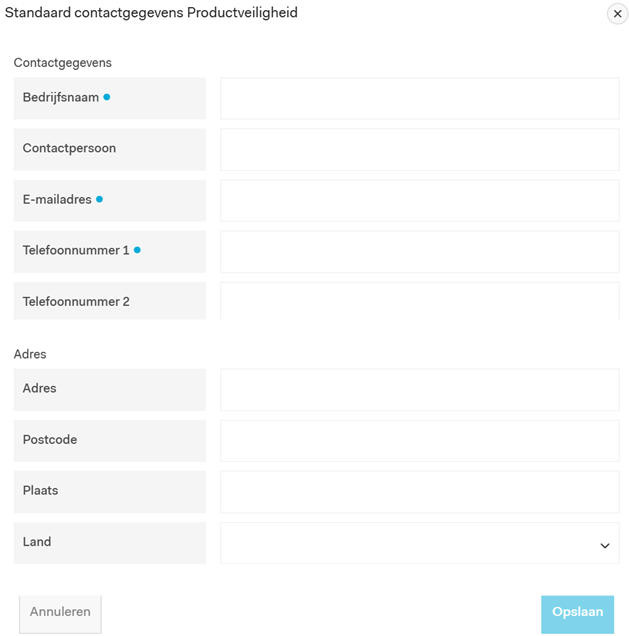
Task: Click the Postcode input field
Action: (x=419, y=441)
